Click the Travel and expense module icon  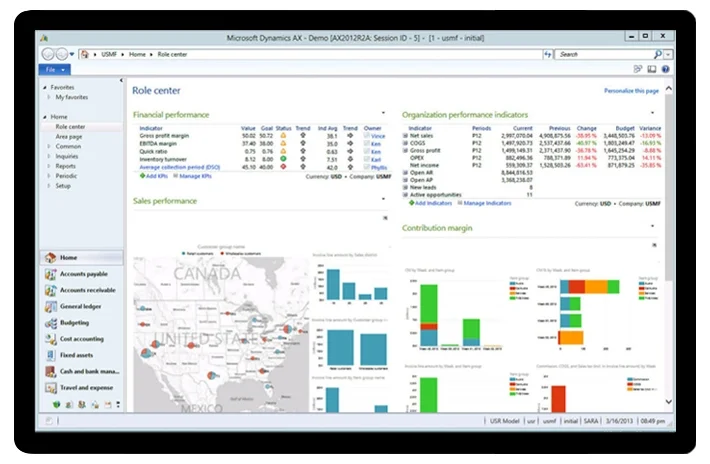point(50,387)
